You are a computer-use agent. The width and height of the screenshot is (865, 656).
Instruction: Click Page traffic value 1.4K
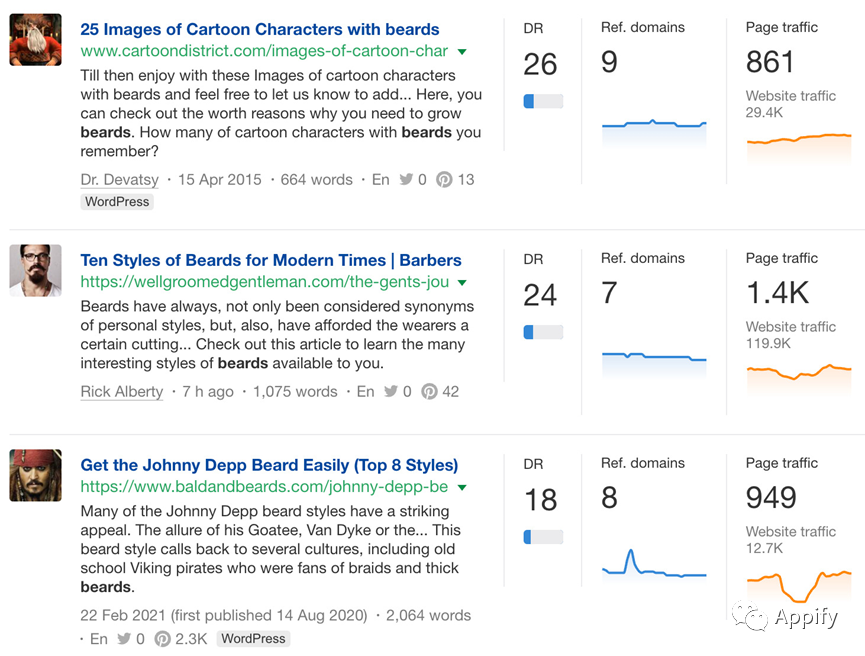[x=777, y=292]
